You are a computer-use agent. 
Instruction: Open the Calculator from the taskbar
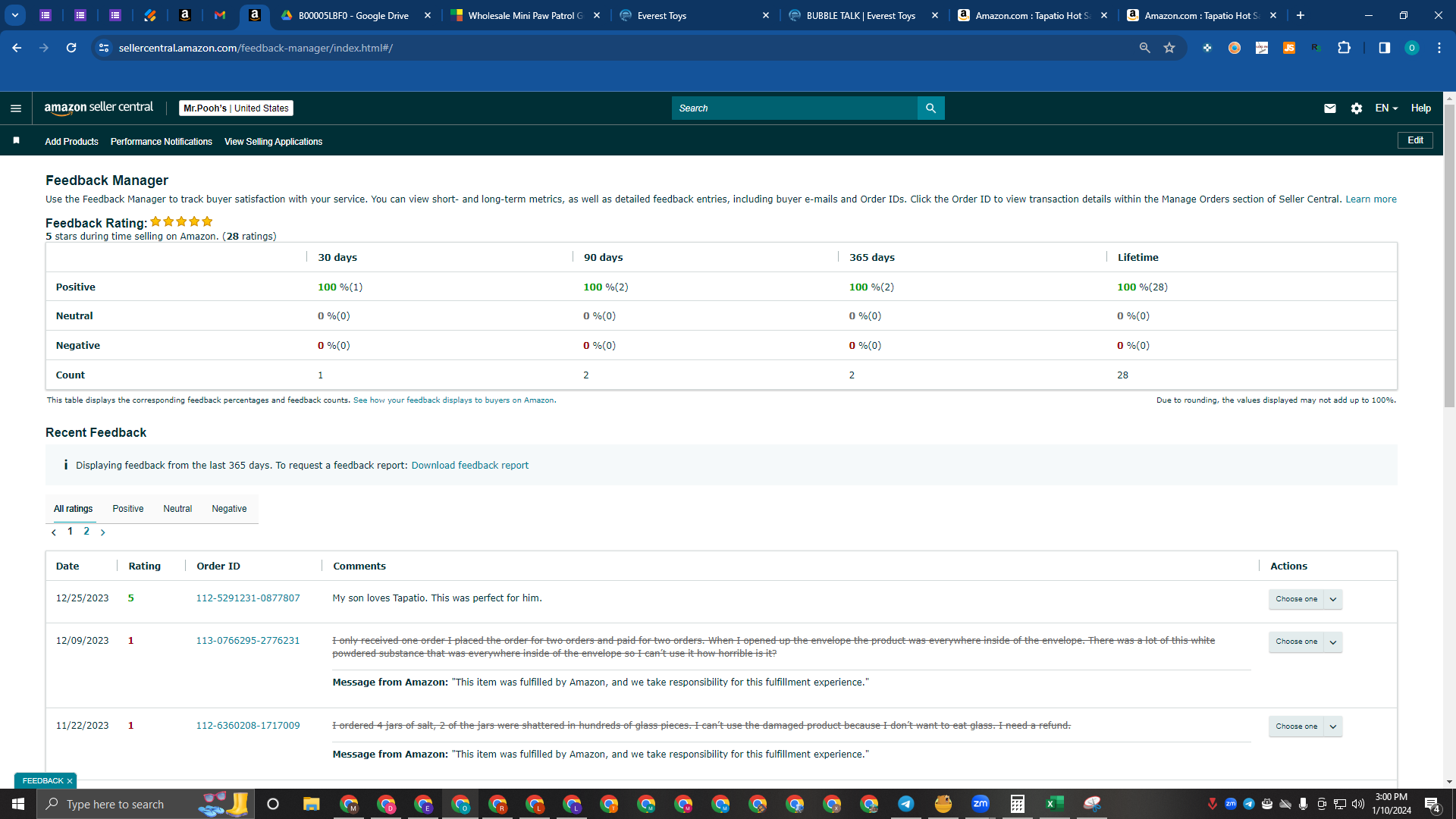(1017, 804)
